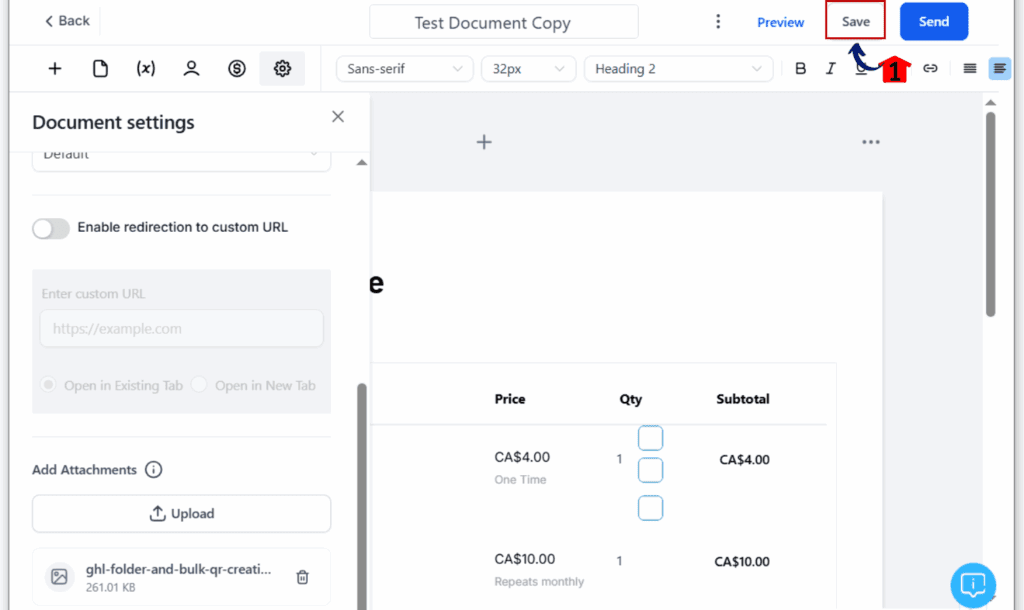Open the dollar sign payment icon
This screenshot has width=1024, height=610.
236,69
